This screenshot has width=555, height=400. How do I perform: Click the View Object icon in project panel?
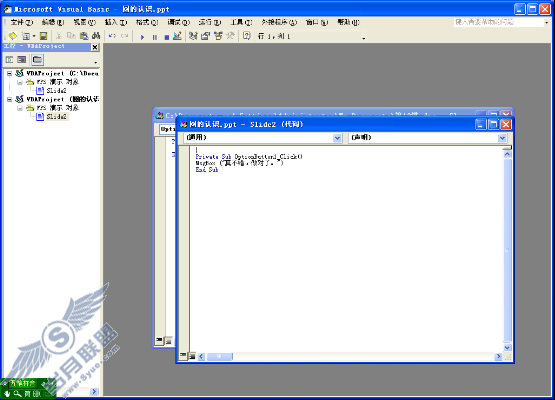coord(22,60)
